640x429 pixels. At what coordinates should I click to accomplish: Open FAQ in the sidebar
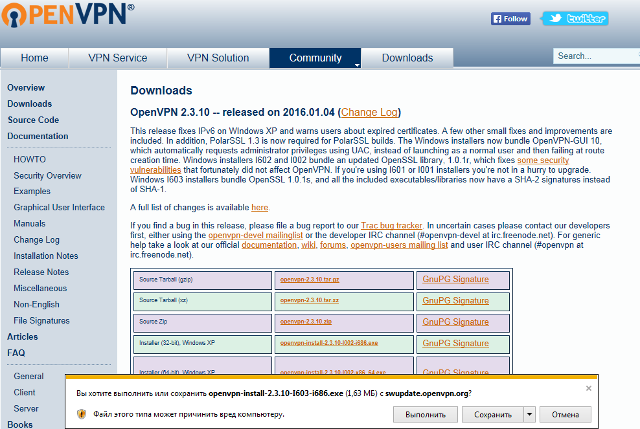click(x=16, y=353)
